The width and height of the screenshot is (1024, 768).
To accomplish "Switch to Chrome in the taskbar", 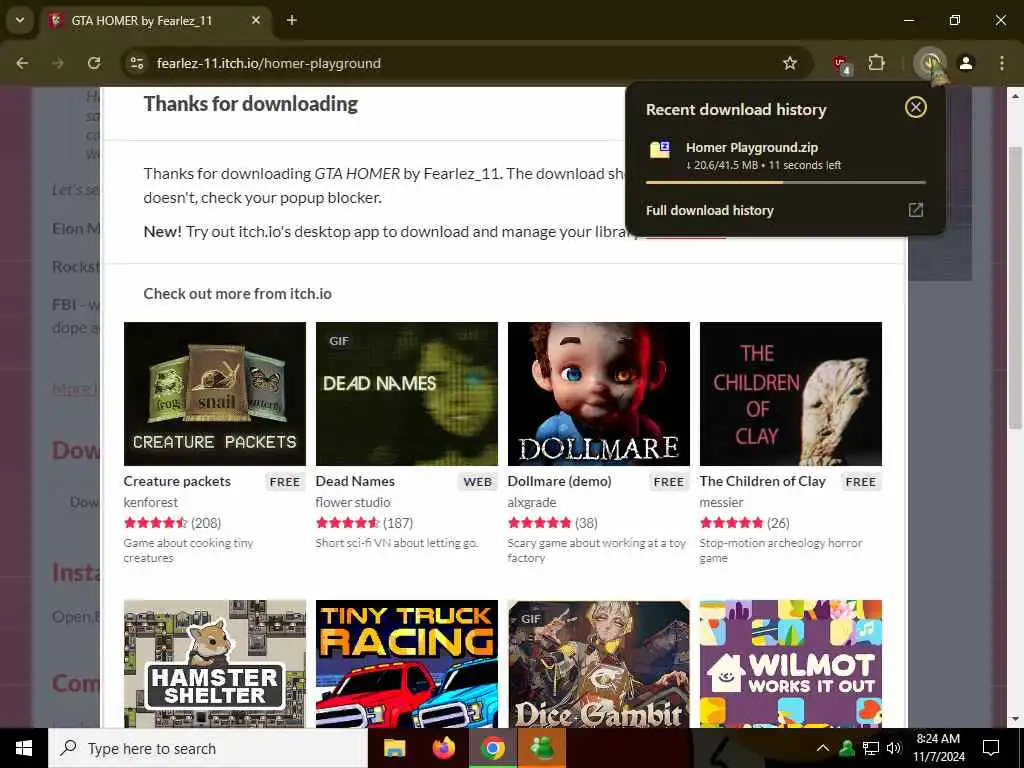I will (x=493, y=748).
